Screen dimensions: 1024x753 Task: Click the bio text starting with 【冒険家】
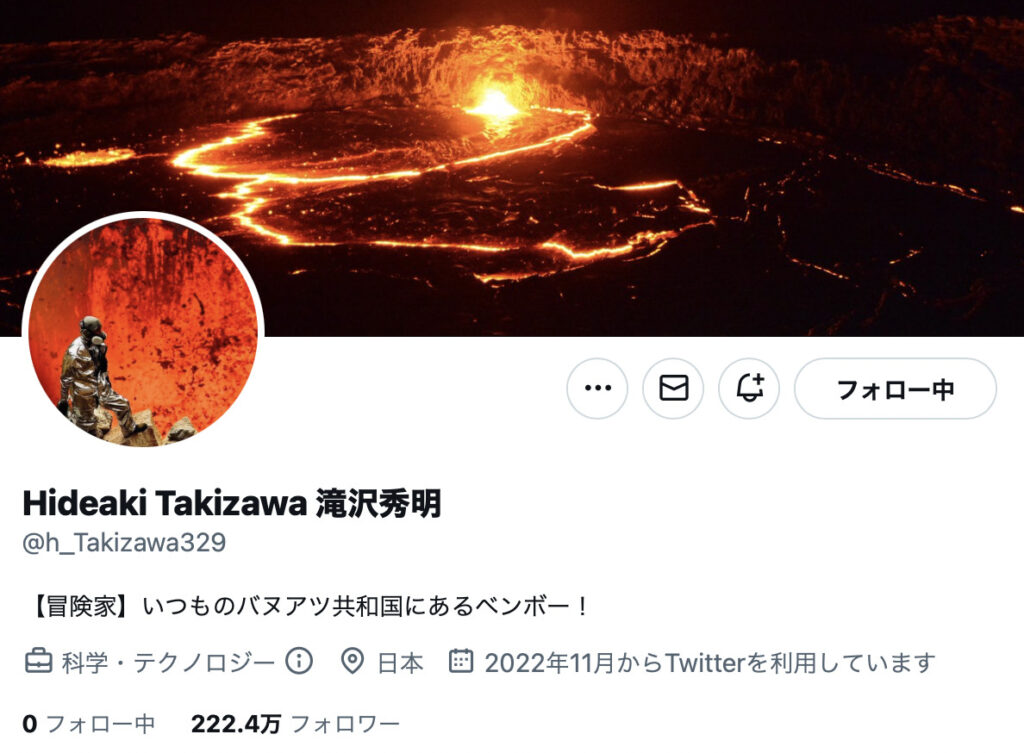(x=308, y=606)
